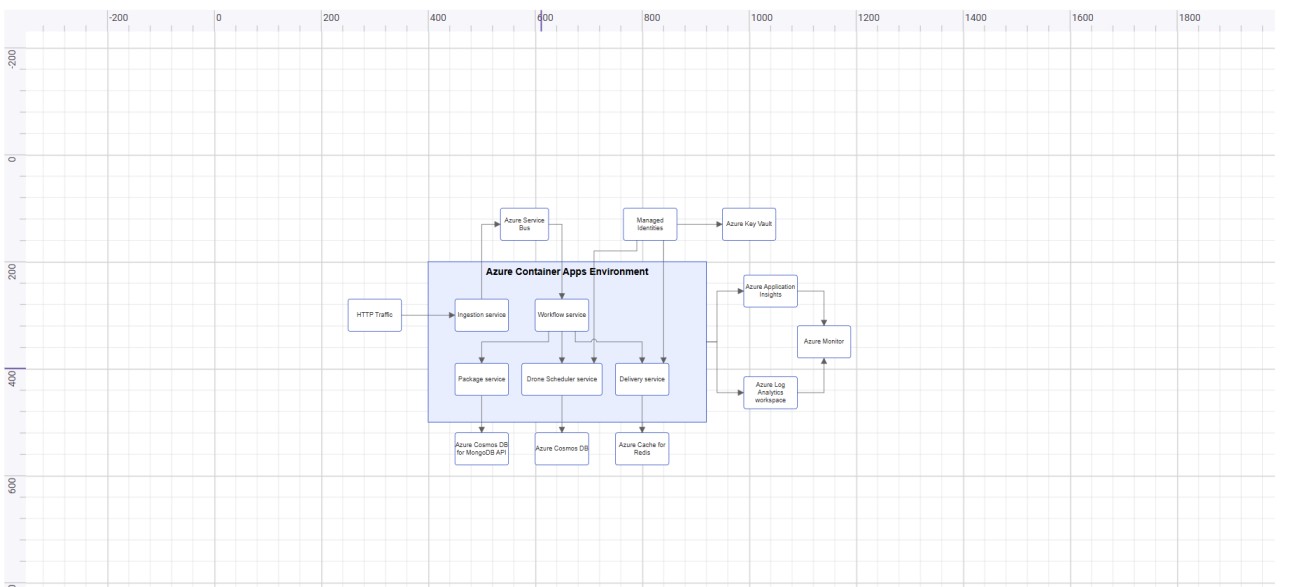Select Azure Log Analytics workspace shape
1291x587 pixels.
pos(770,392)
